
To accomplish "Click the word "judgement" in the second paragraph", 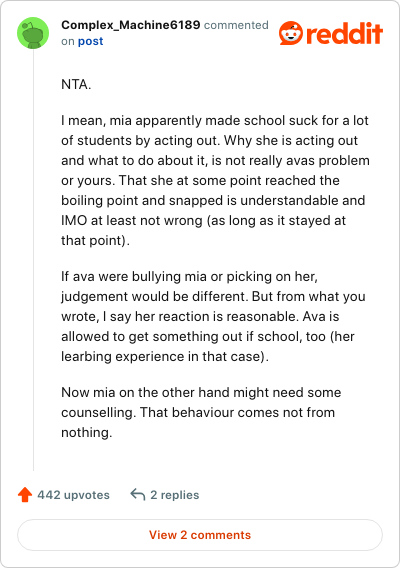I will 94,297.
